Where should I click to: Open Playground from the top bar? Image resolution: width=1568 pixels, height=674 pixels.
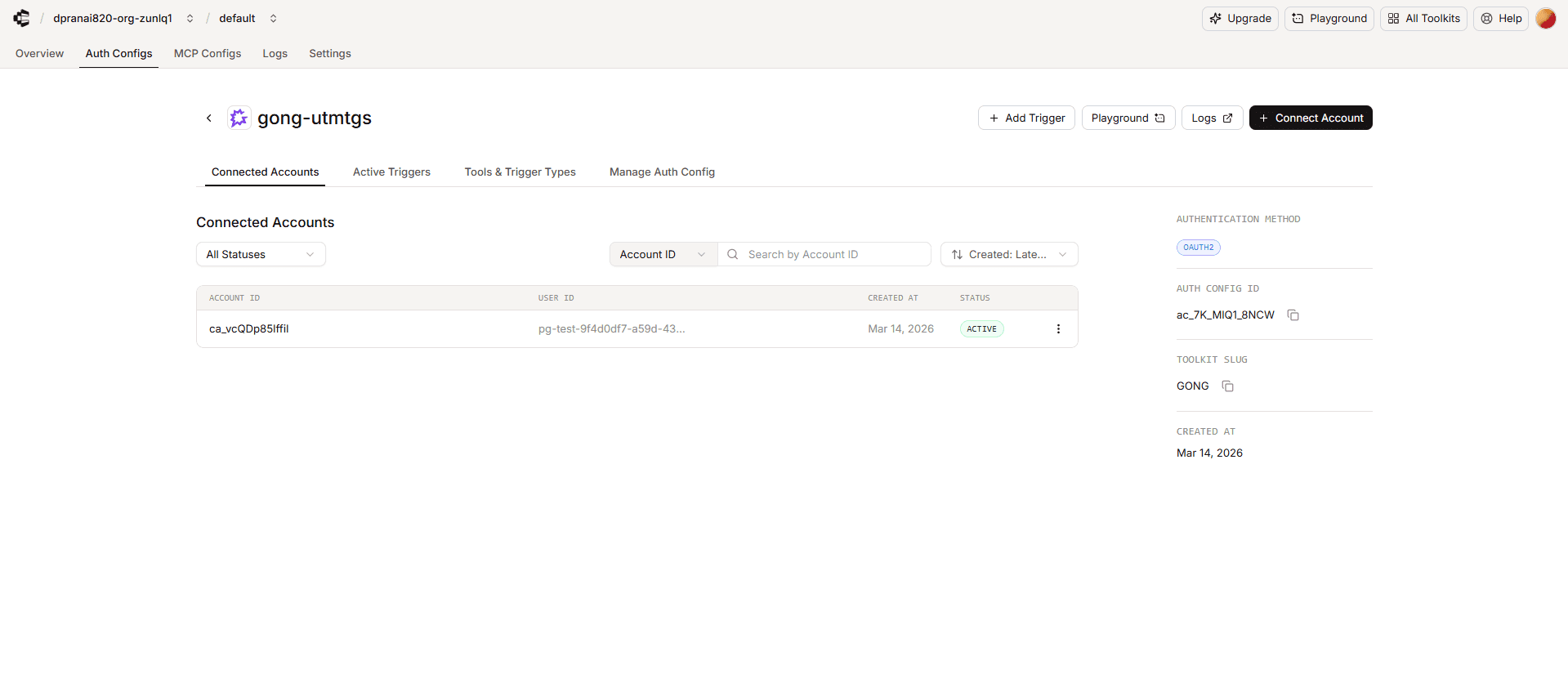(1329, 19)
